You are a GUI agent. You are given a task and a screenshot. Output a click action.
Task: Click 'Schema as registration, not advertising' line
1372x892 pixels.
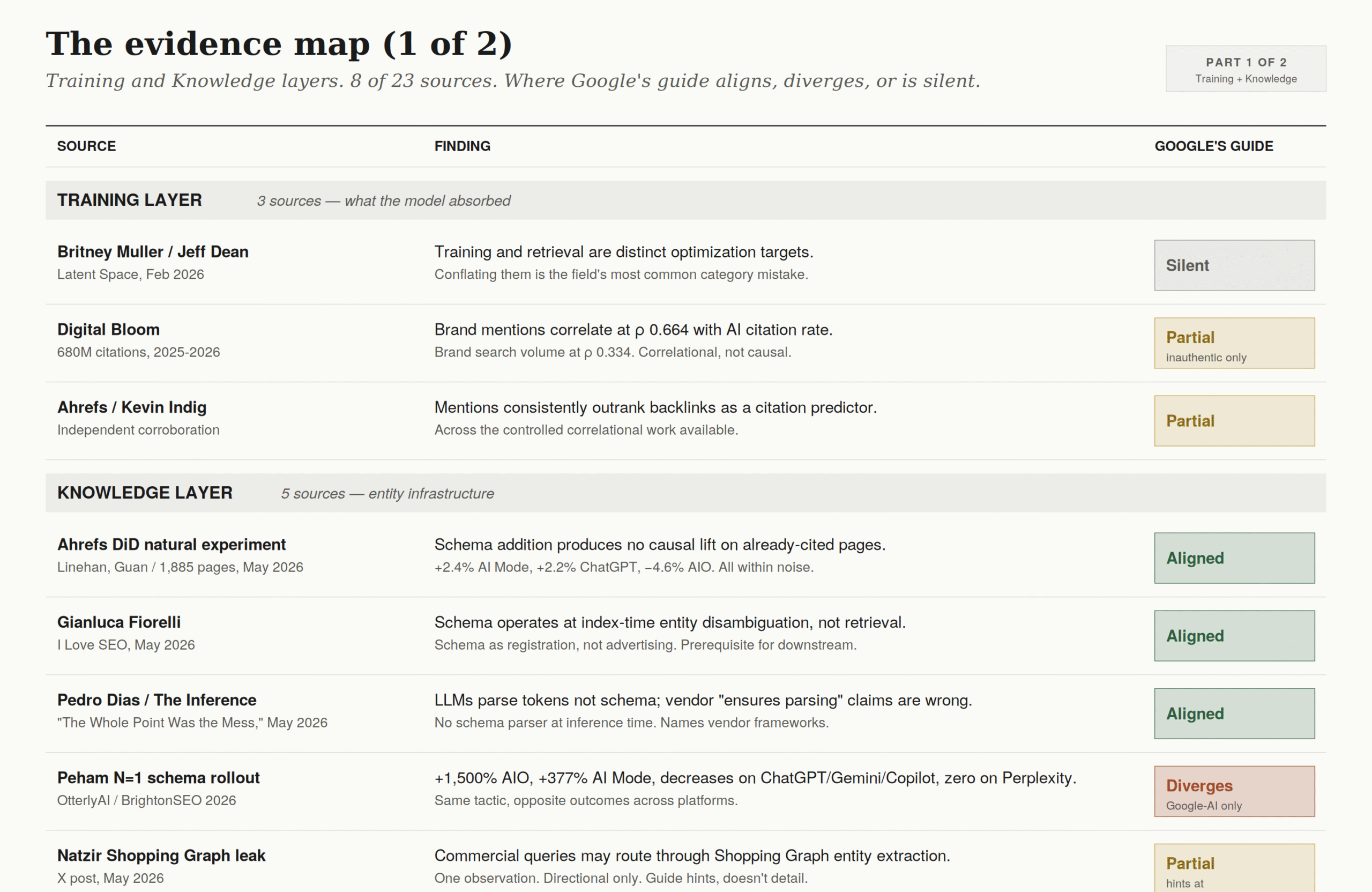pos(645,645)
